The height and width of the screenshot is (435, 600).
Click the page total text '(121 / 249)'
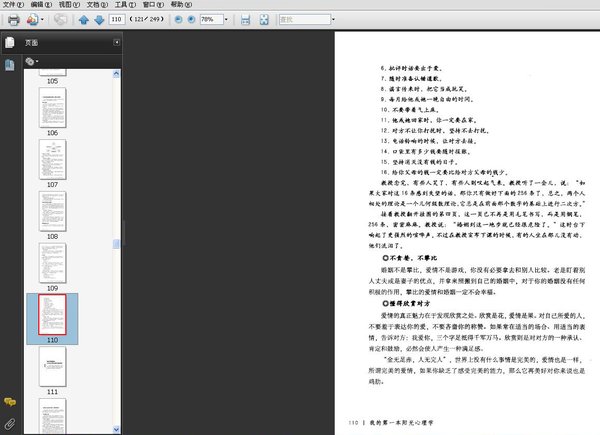tap(147, 19)
